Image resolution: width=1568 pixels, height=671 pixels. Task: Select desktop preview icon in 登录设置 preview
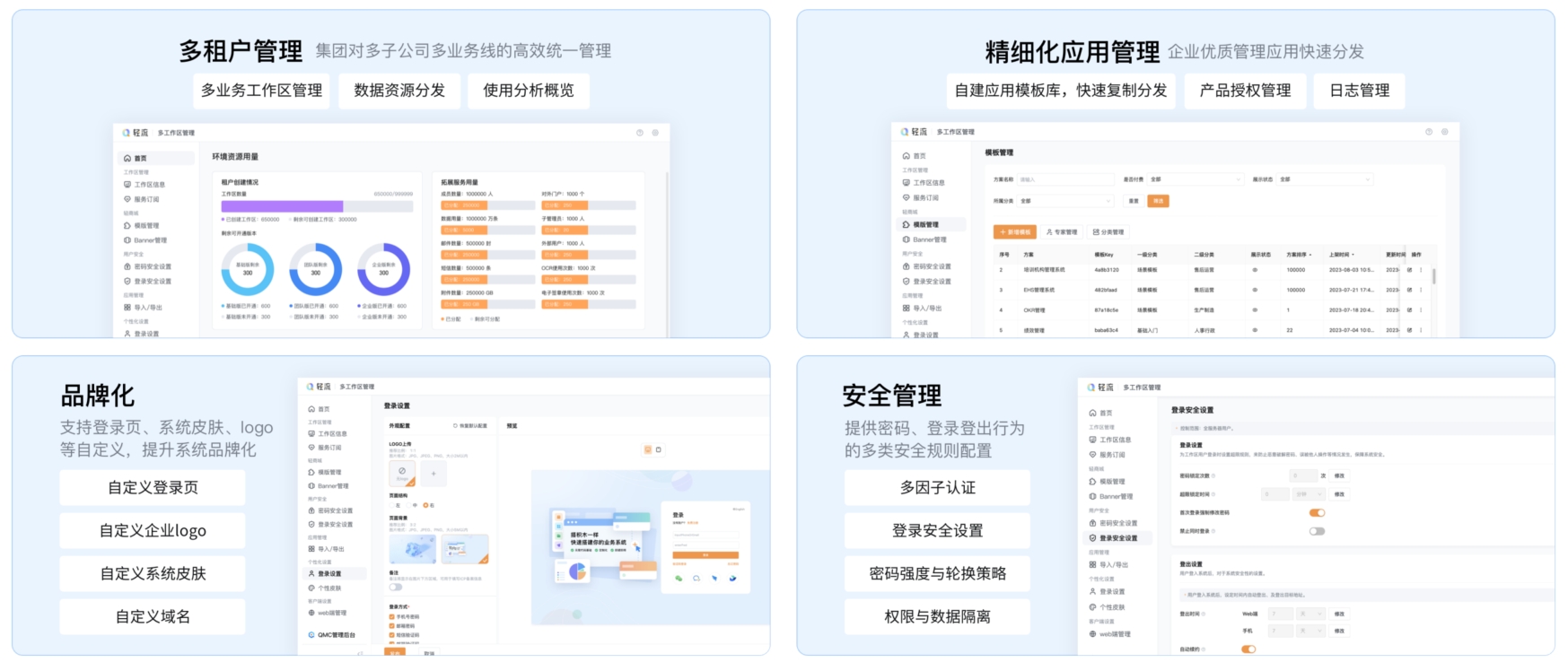coord(647,449)
